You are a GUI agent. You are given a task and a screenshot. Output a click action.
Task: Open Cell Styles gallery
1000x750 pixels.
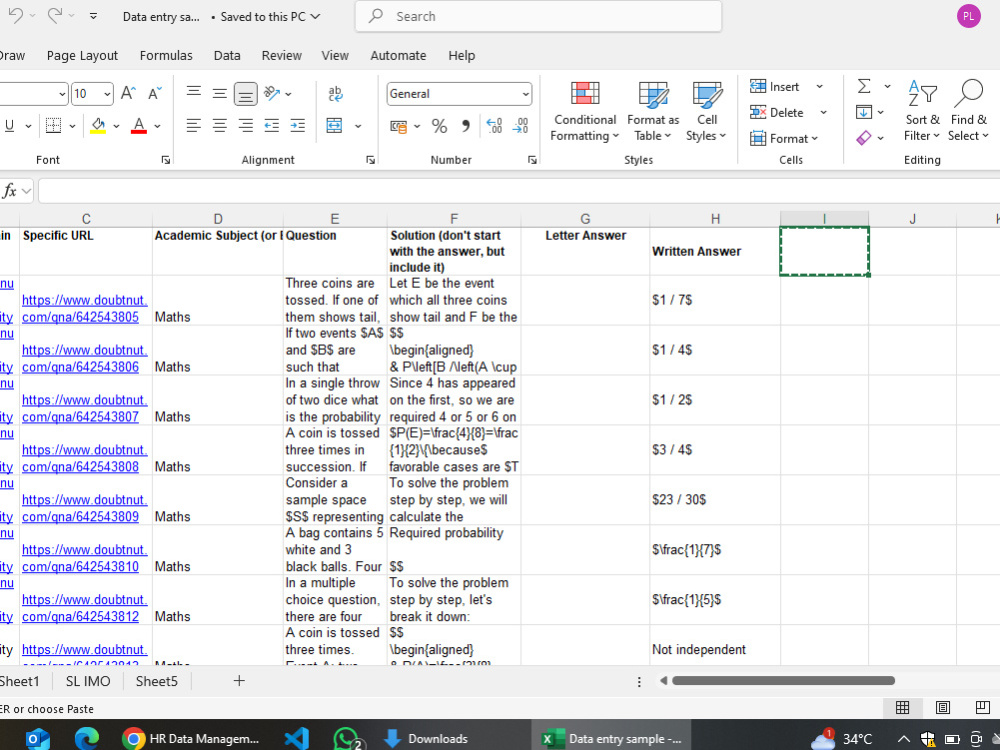click(x=707, y=112)
